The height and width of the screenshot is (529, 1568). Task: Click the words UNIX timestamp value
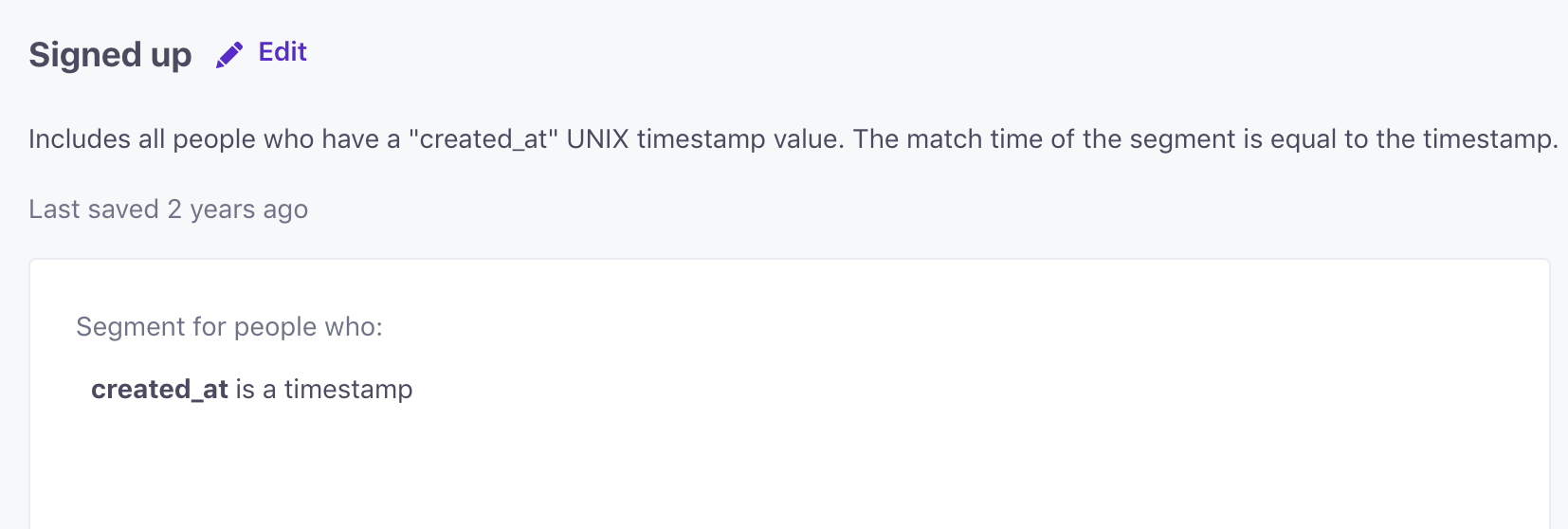pyautogui.click(x=705, y=139)
